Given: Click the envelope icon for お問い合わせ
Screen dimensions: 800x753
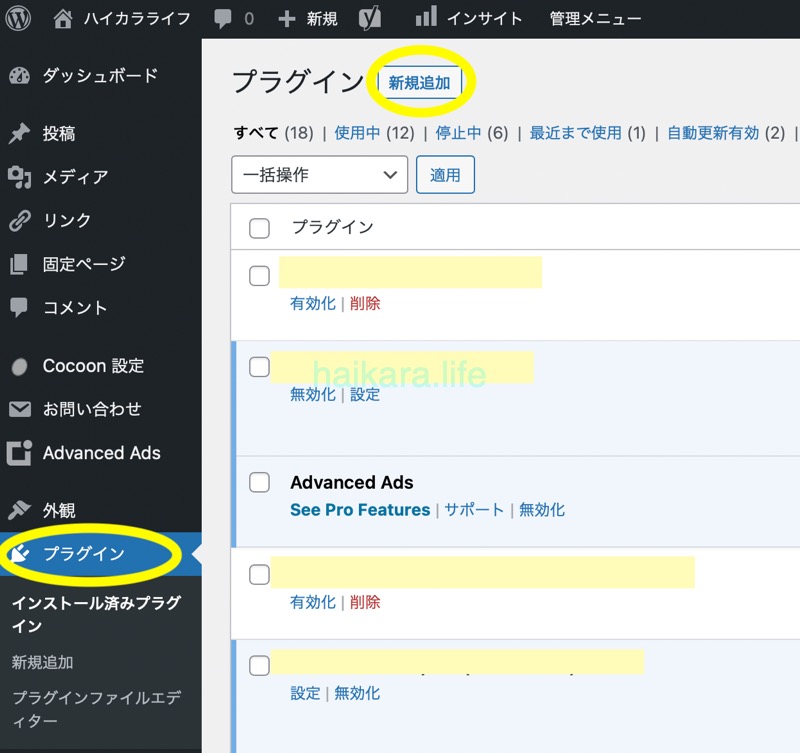Looking at the screenshot, I should [20, 409].
